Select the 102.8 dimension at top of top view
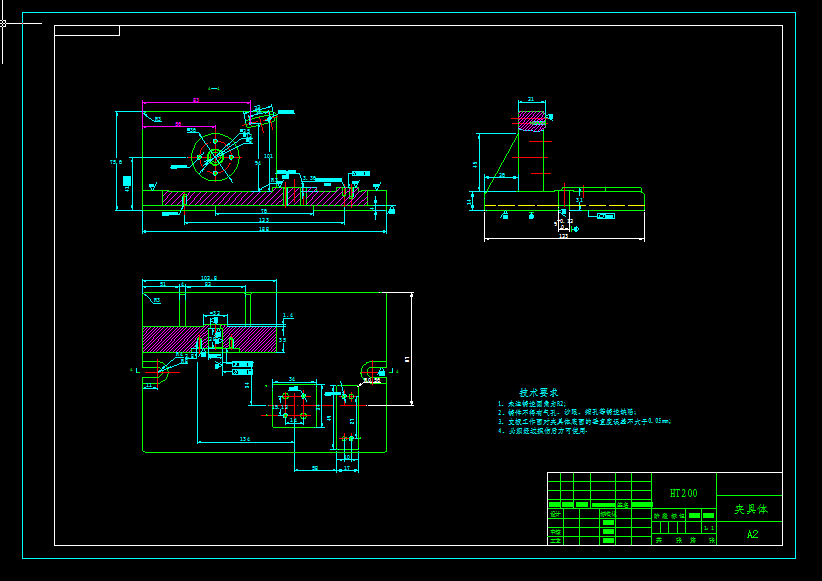This screenshot has height=581, width=822. [x=209, y=278]
